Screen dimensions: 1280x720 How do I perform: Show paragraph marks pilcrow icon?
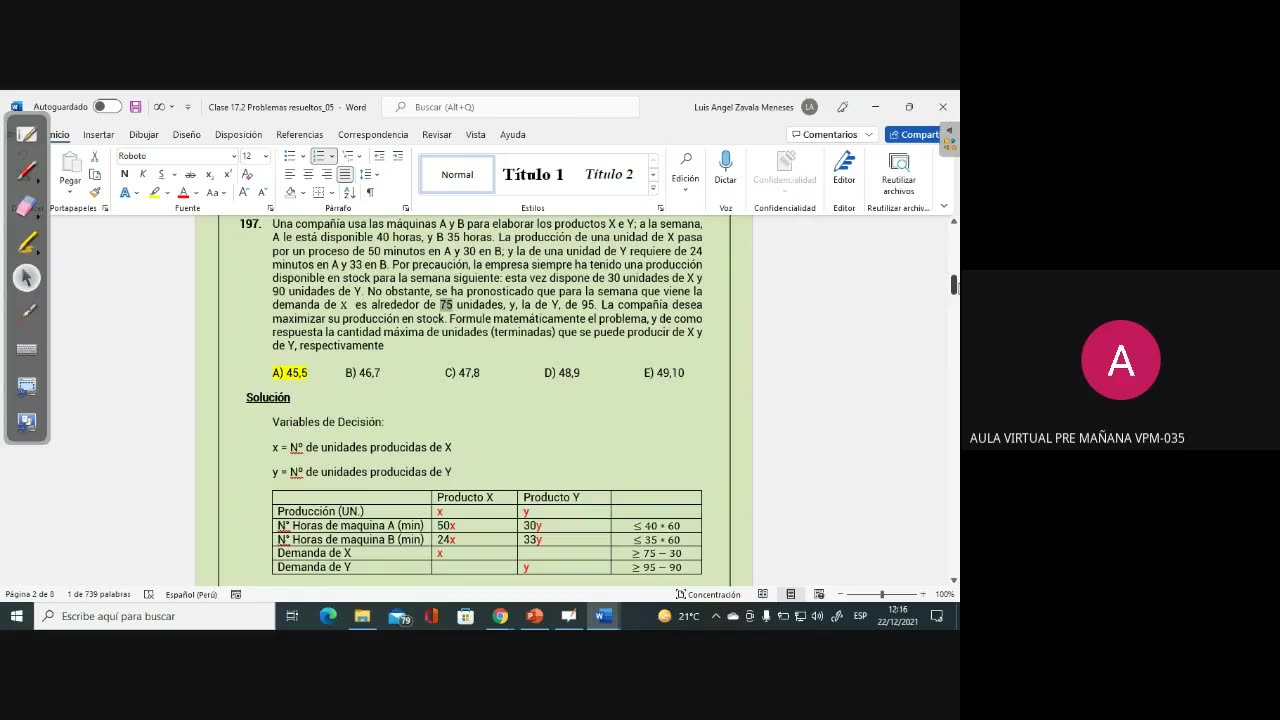pos(370,192)
